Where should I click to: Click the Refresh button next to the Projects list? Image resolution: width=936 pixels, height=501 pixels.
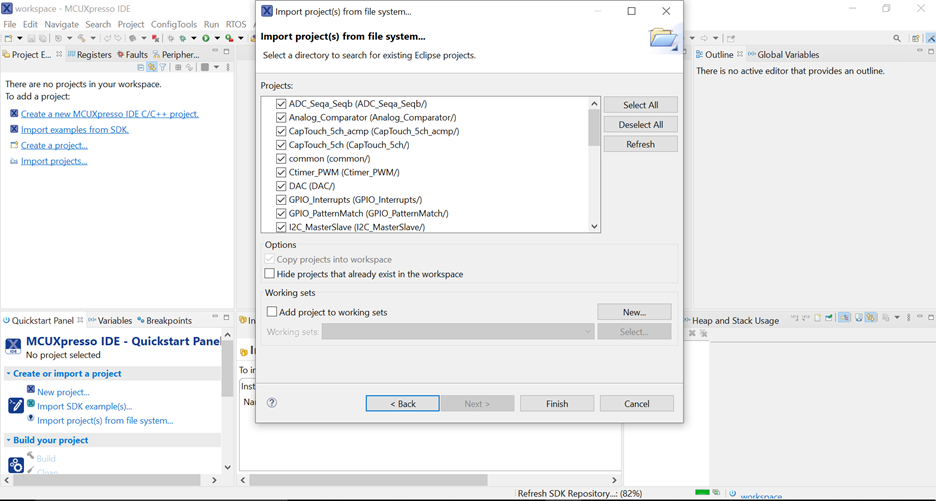tap(641, 144)
